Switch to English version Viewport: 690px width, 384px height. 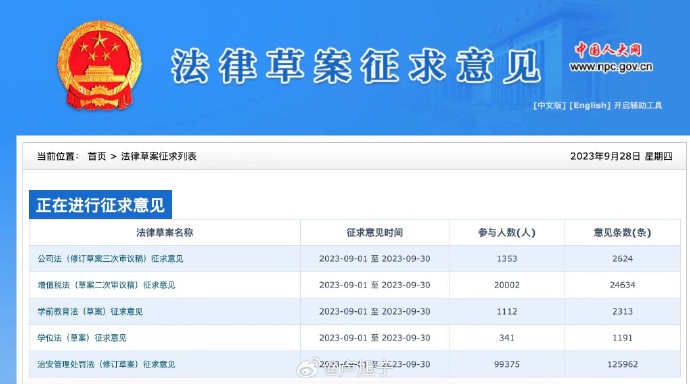tap(590, 106)
